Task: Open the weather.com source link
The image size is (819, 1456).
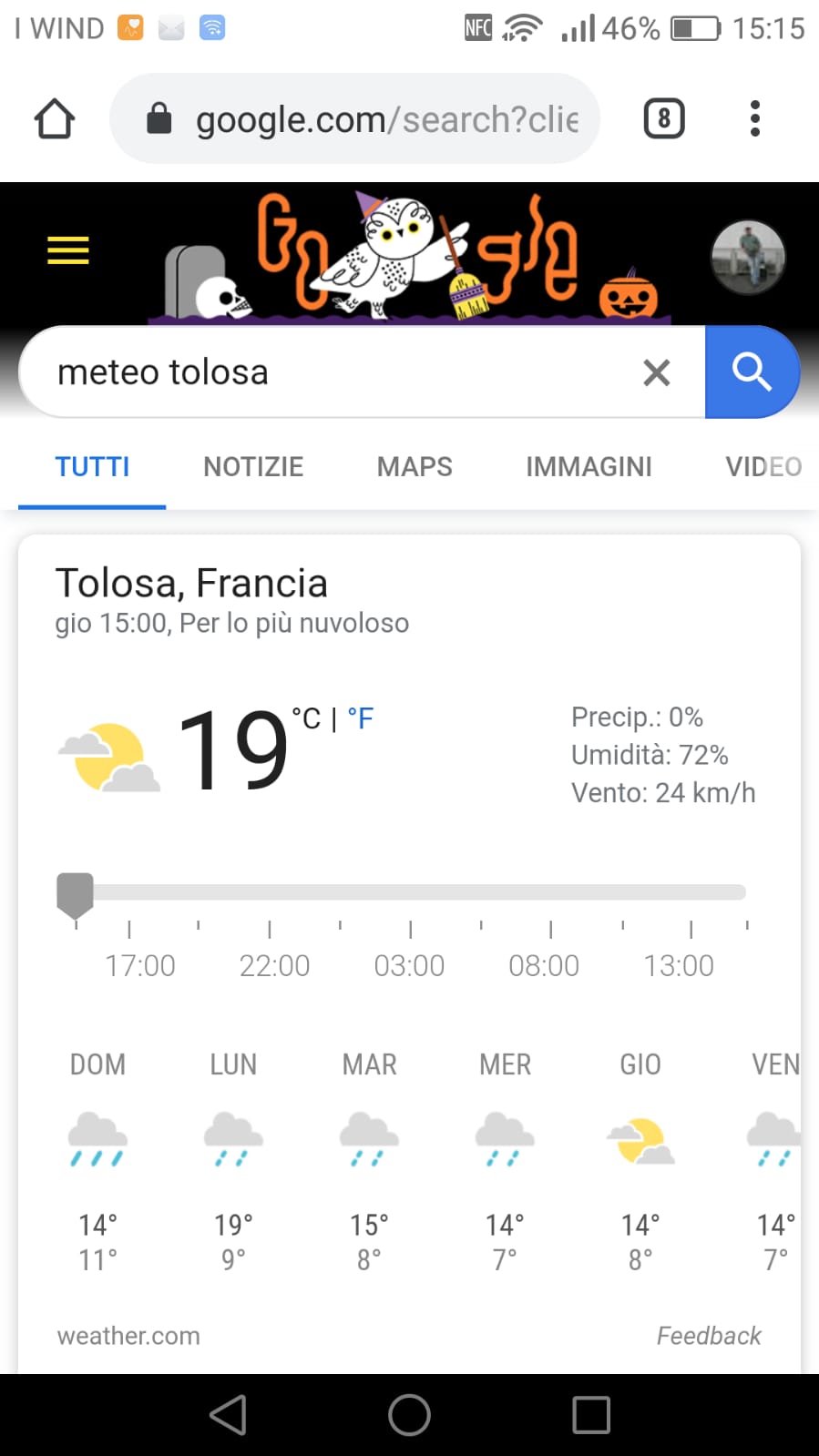Action: (x=128, y=1336)
